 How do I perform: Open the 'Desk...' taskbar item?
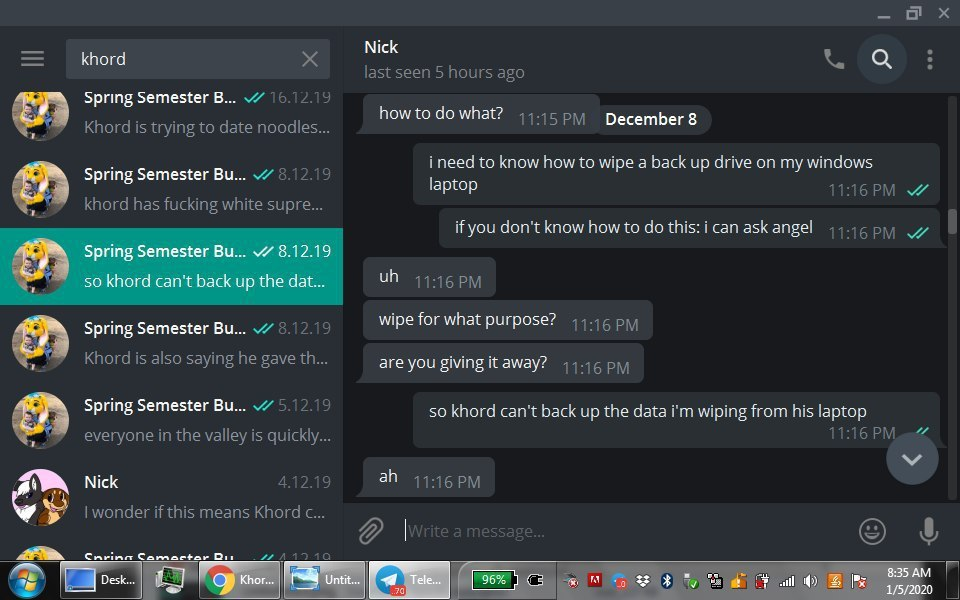(x=101, y=580)
